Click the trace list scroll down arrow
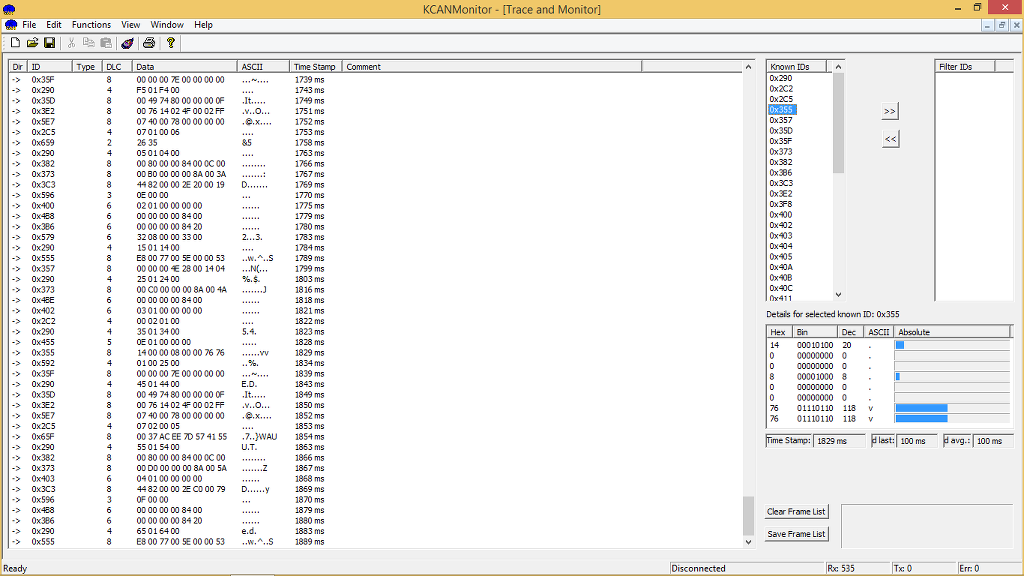Image resolution: width=1024 pixels, height=576 pixels. tap(748, 541)
